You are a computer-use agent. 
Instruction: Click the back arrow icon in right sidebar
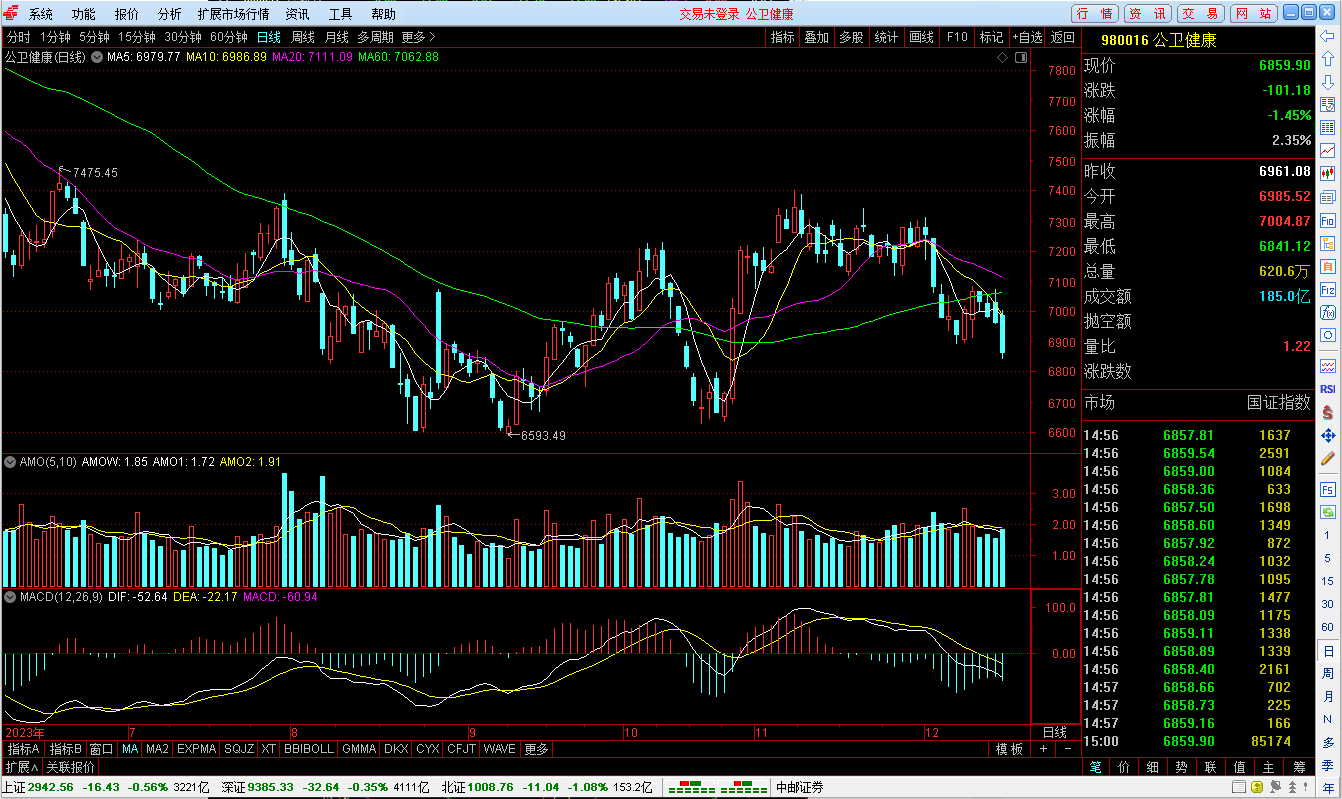tap(1328, 37)
